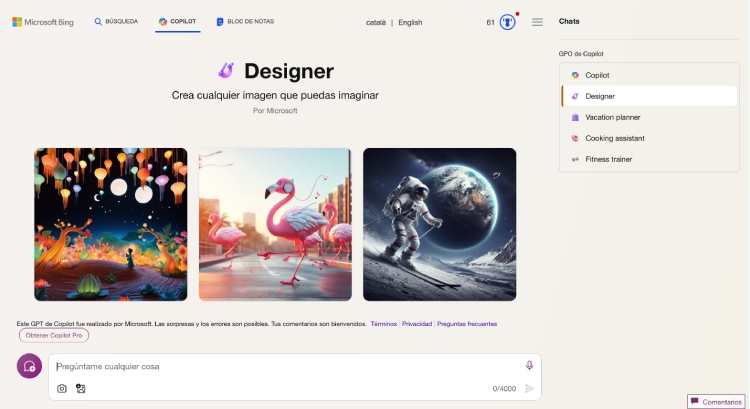Viewport: 750px width, 409px height.
Task: Click the Chats panel heading
Action: click(x=569, y=22)
